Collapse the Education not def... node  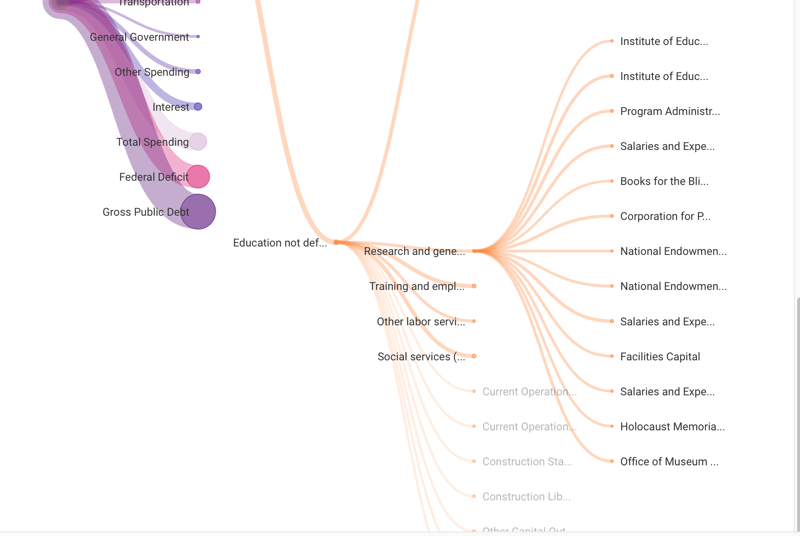pyautogui.click(x=336, y=243)
